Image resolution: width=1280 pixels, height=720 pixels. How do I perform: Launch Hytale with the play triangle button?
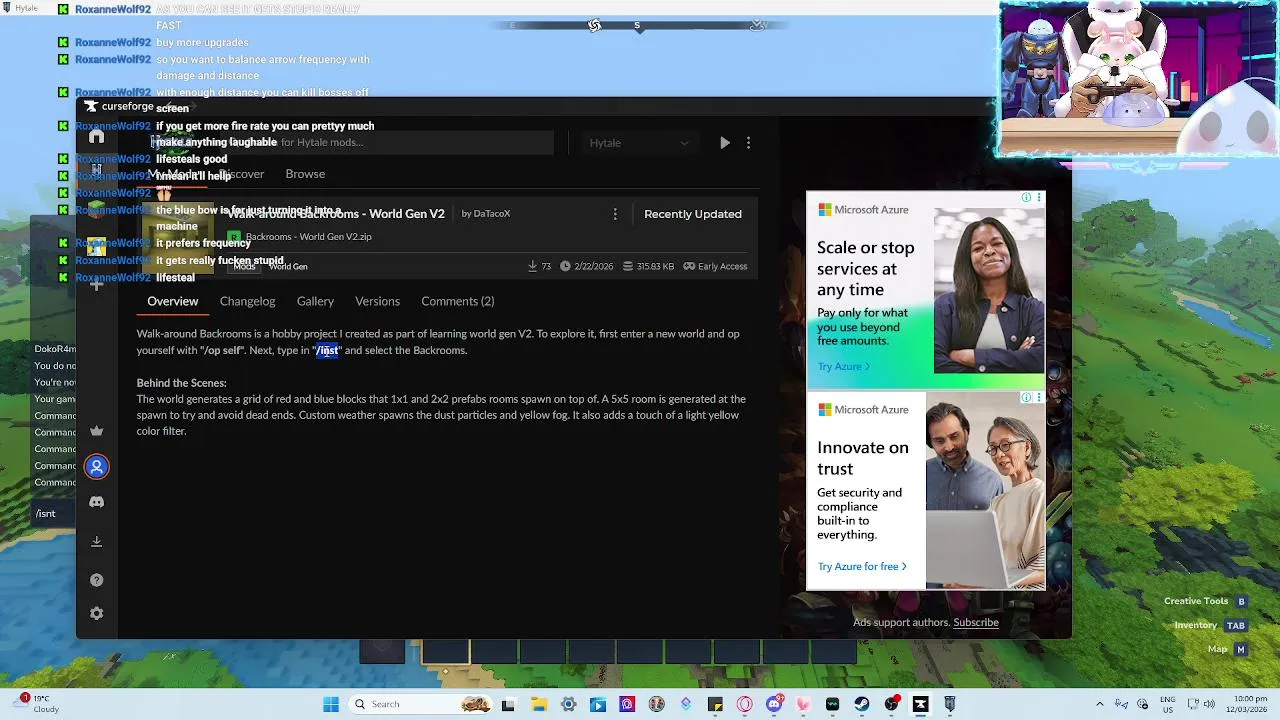click(x=725, y=143)
